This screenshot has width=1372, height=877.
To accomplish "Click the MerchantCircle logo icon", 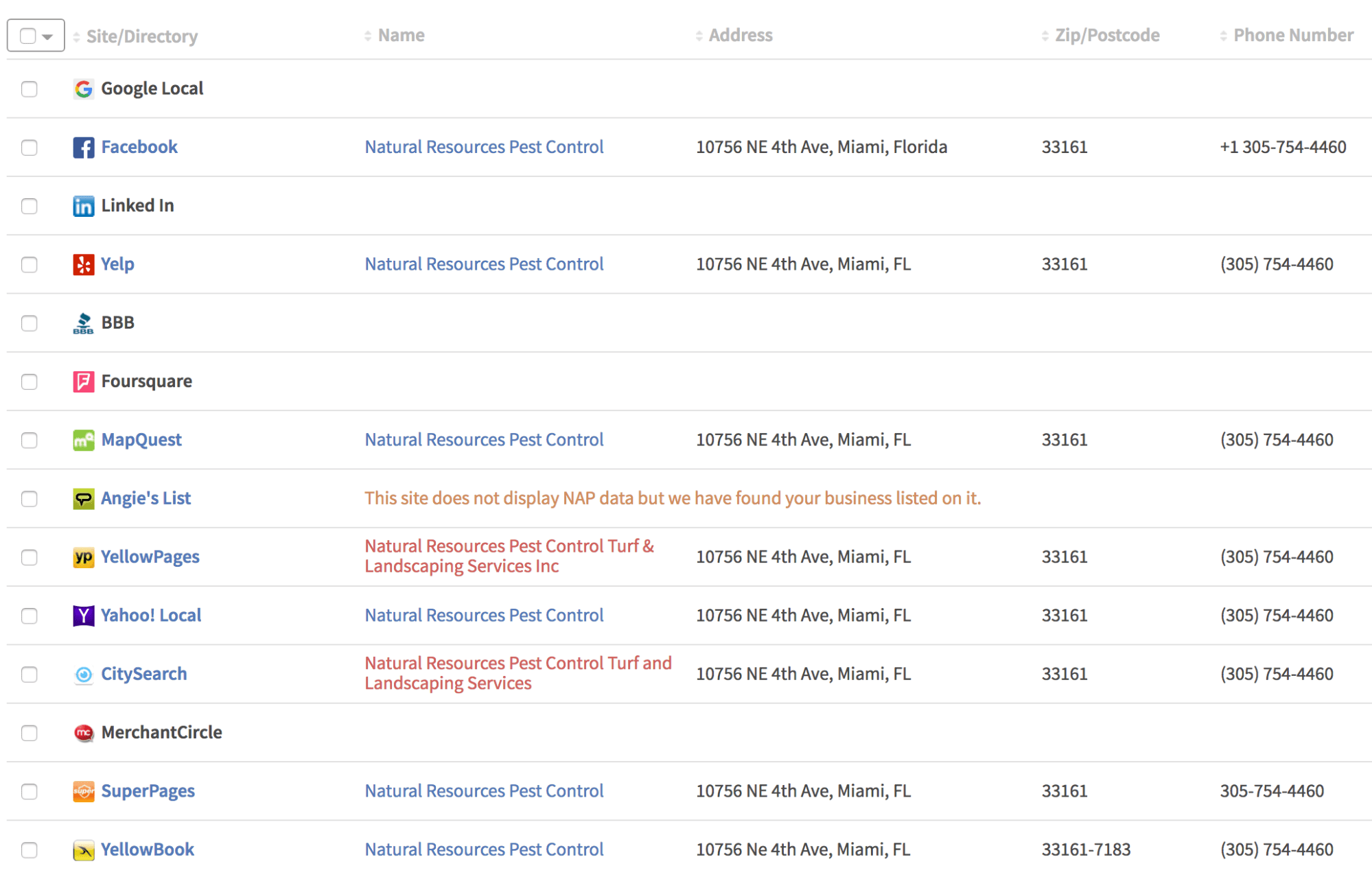I will click(84, 733).
